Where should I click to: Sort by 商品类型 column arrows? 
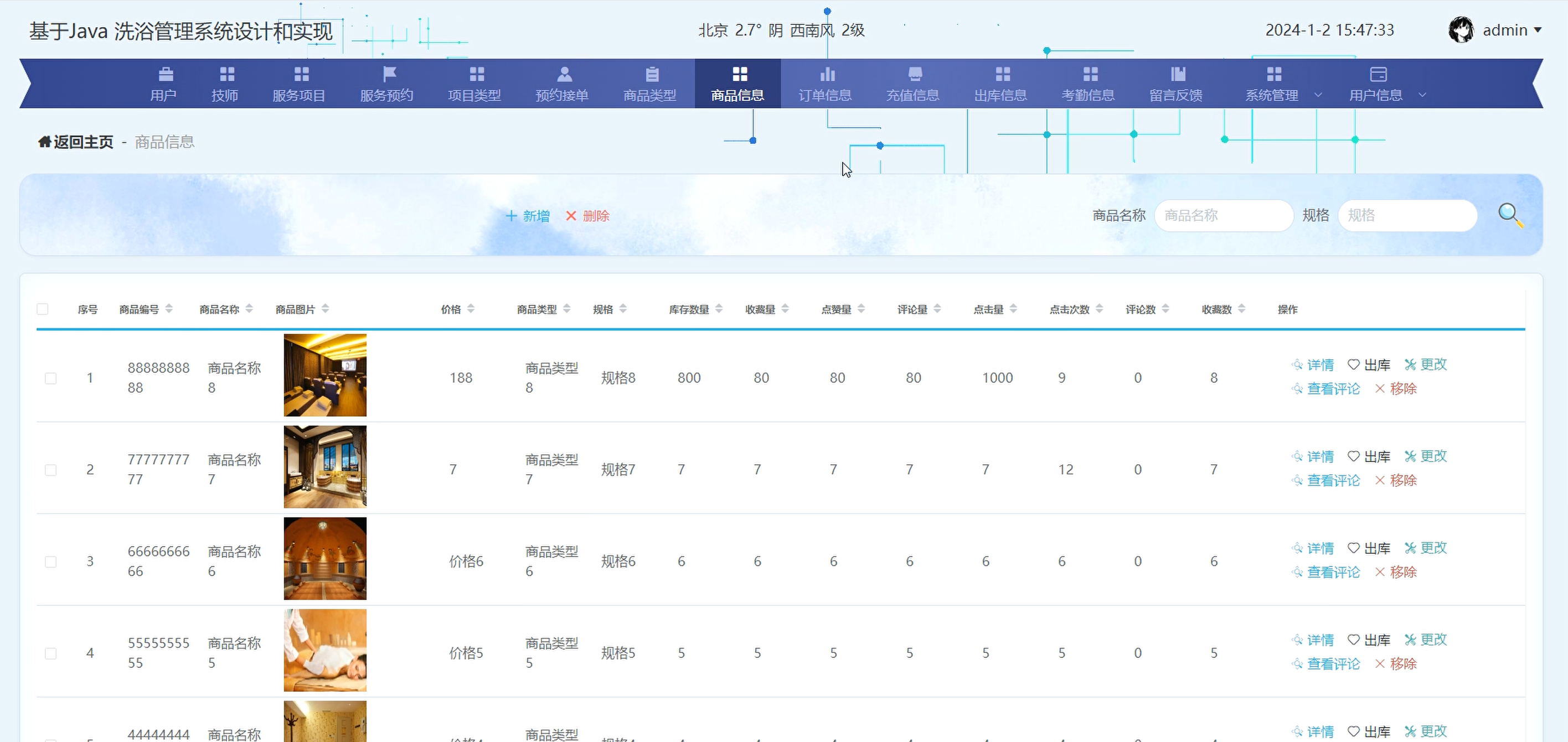[567, 309]
